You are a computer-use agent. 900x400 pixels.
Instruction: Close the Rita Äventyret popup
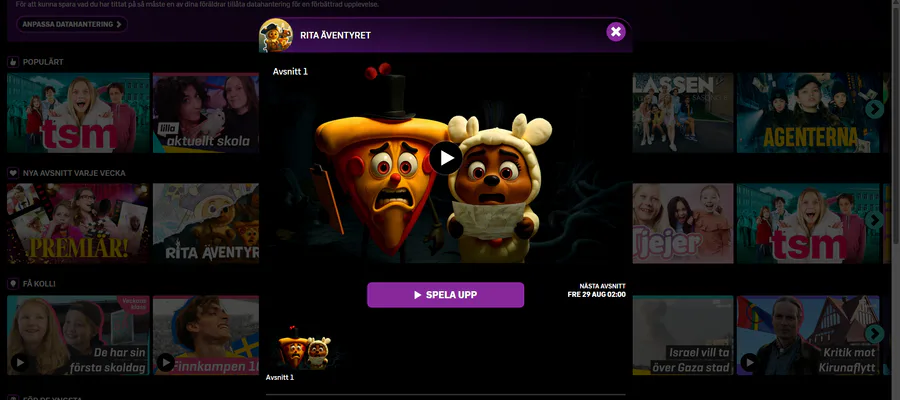[615, 32]
